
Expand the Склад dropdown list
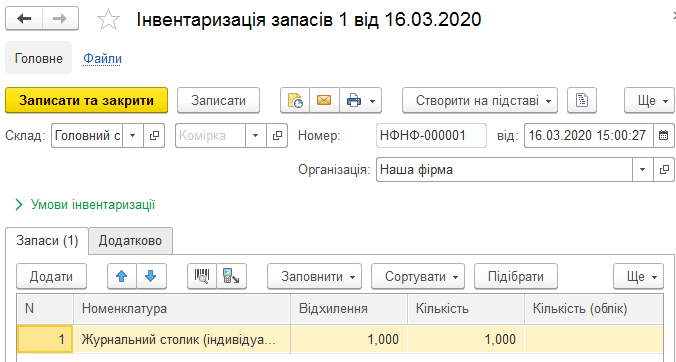click(x=133, y=136)
